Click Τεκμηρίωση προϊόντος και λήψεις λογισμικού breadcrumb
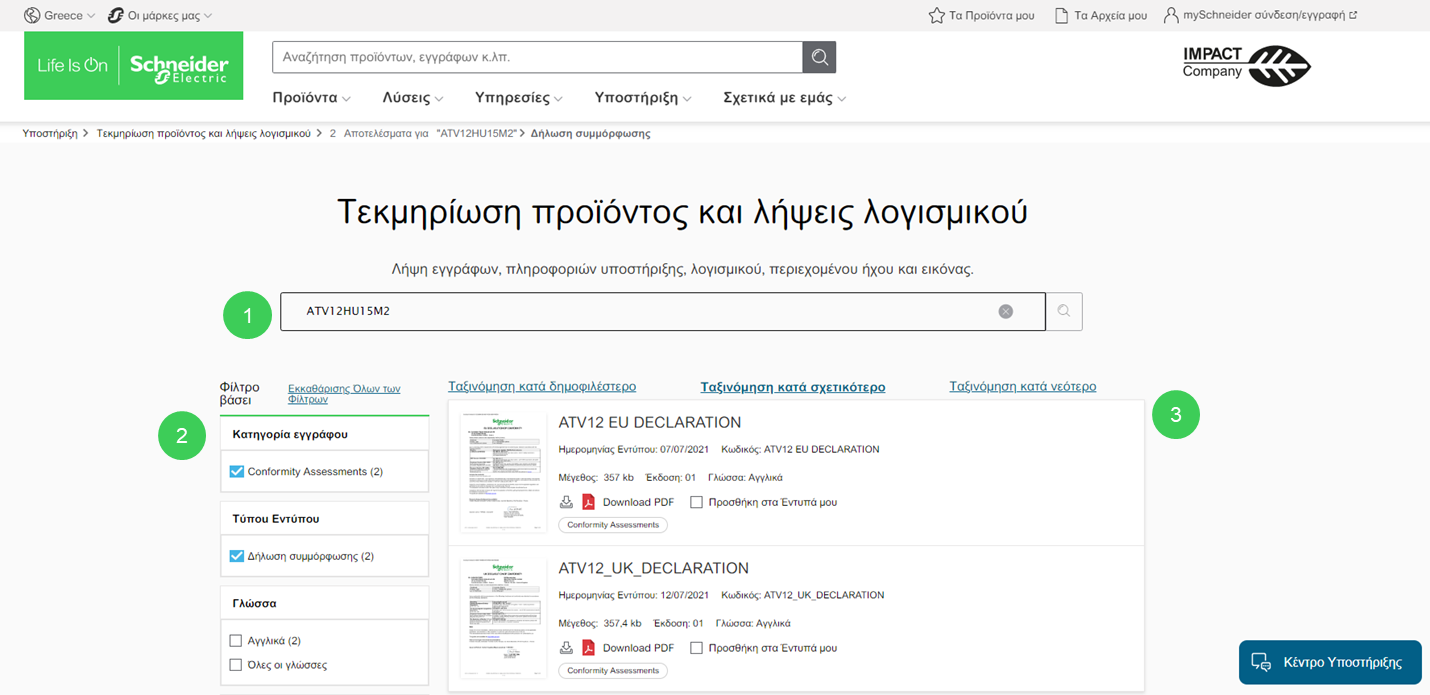 point(204,133)
